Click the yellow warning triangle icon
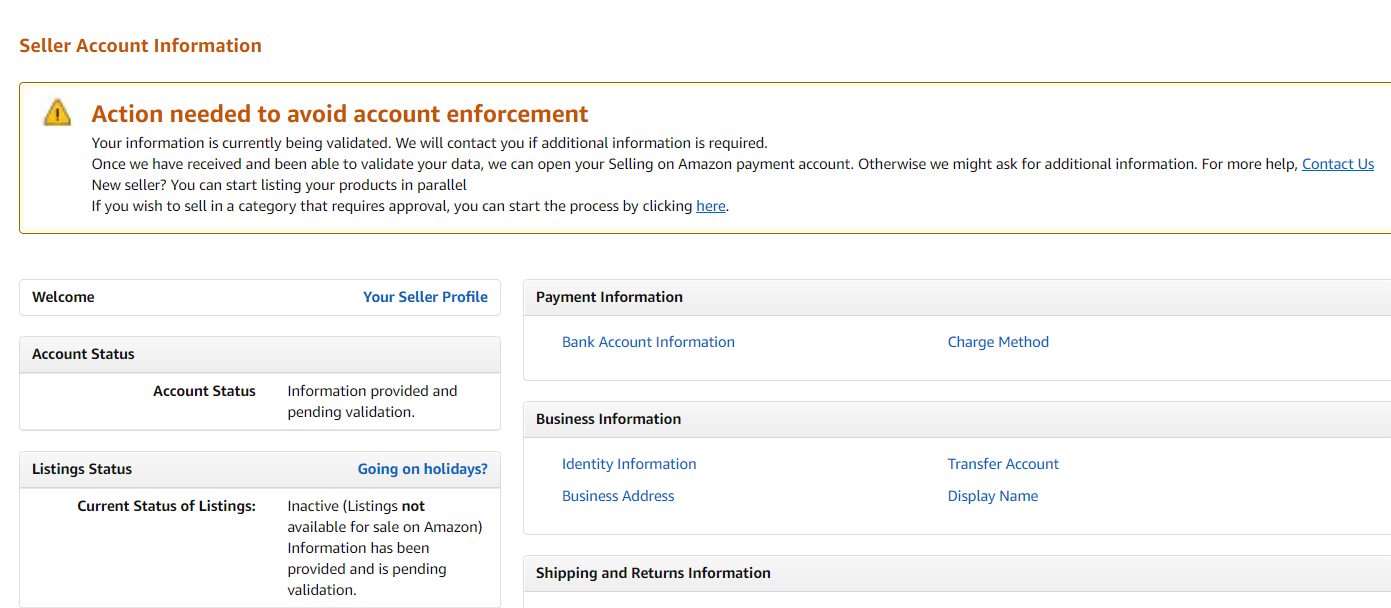Image resolution: width=1391 pixels, height=608 pixels. click(57, 112)
